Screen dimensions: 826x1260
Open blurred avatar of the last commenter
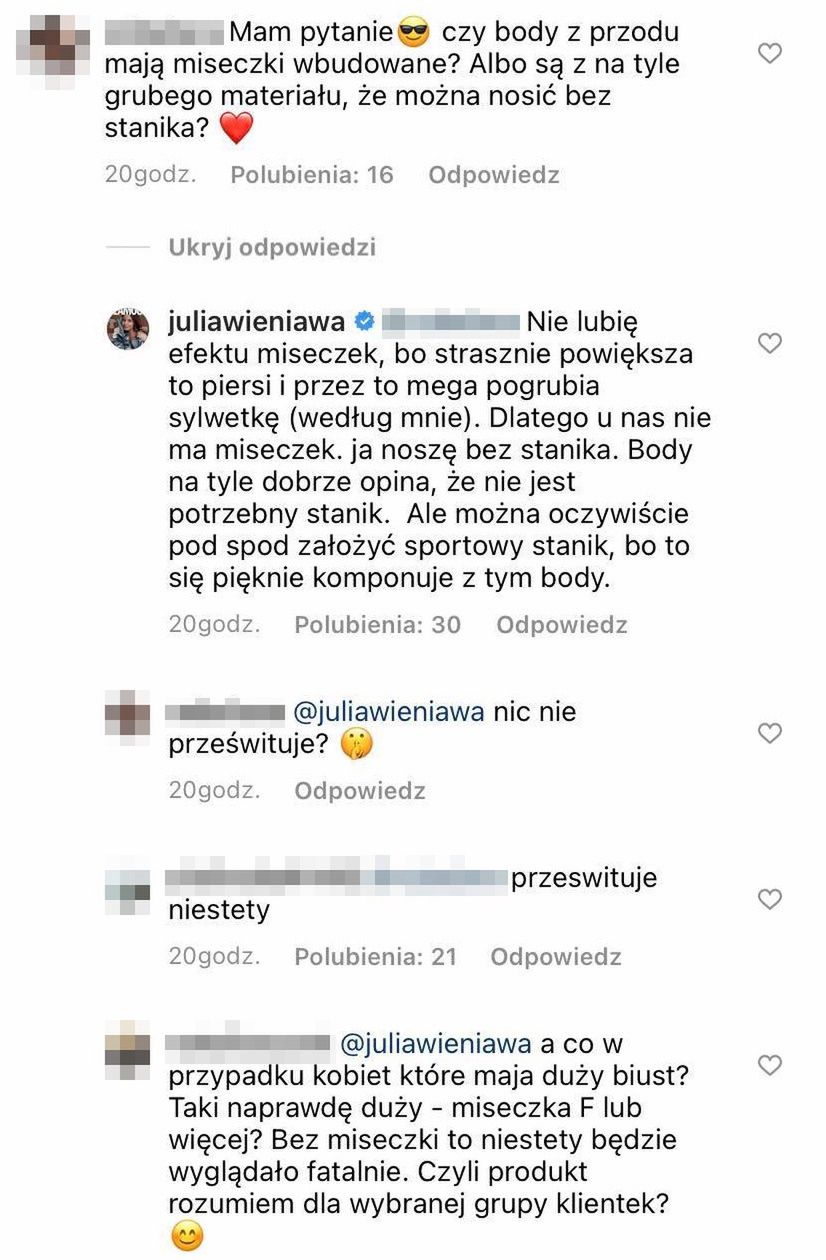(127, 1050)
